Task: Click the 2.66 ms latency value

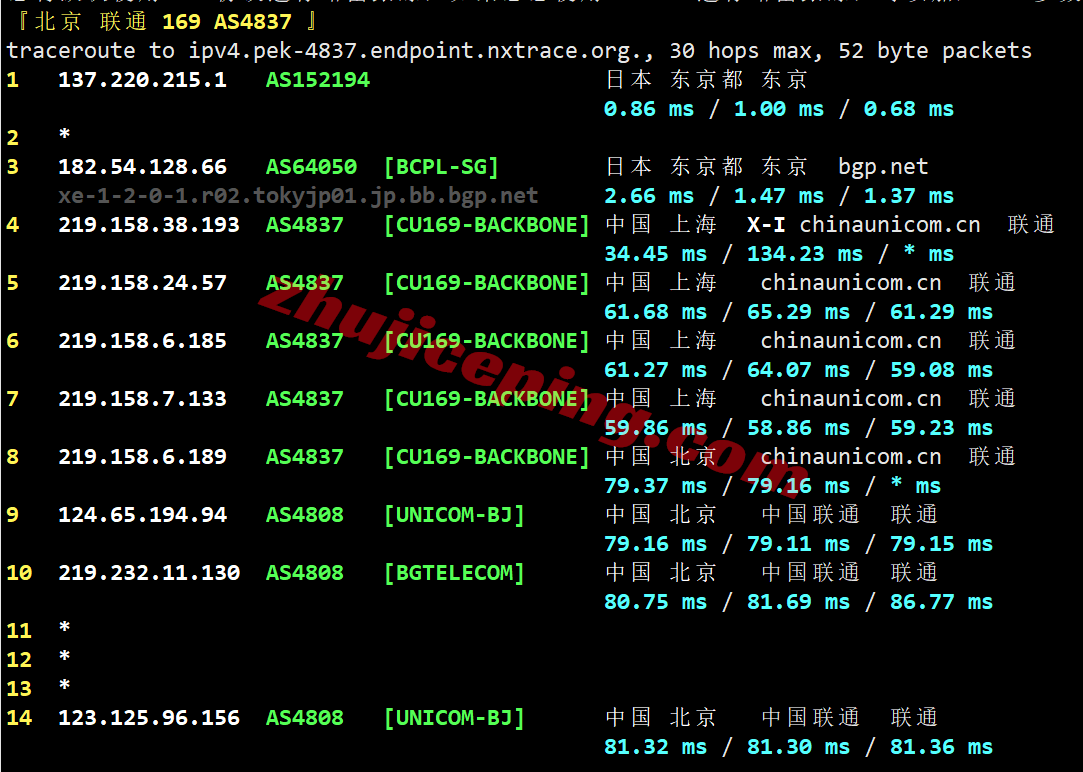Action: (649, 196)
